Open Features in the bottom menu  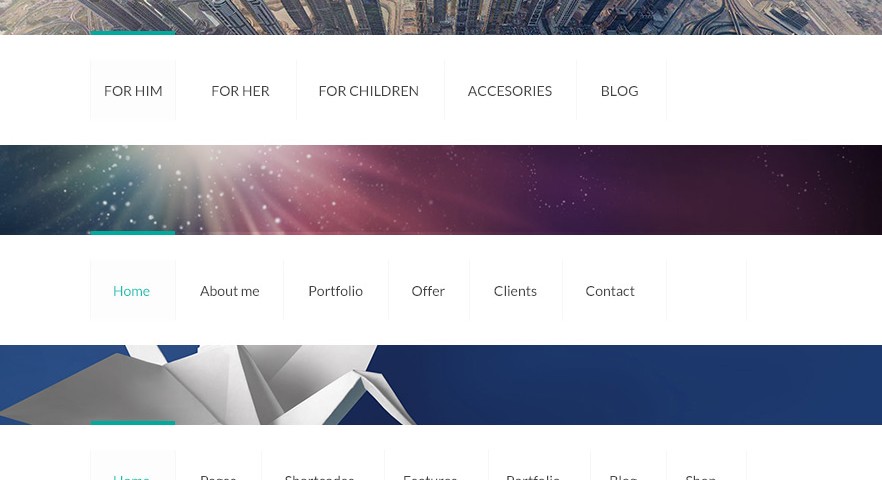coord(430,475)
